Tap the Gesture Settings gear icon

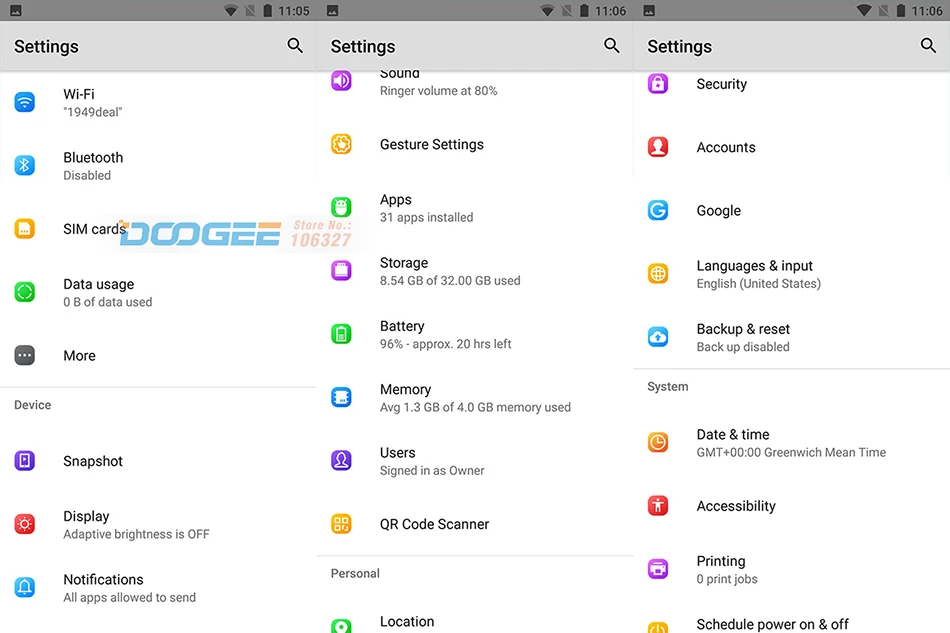tap(341, 144)
